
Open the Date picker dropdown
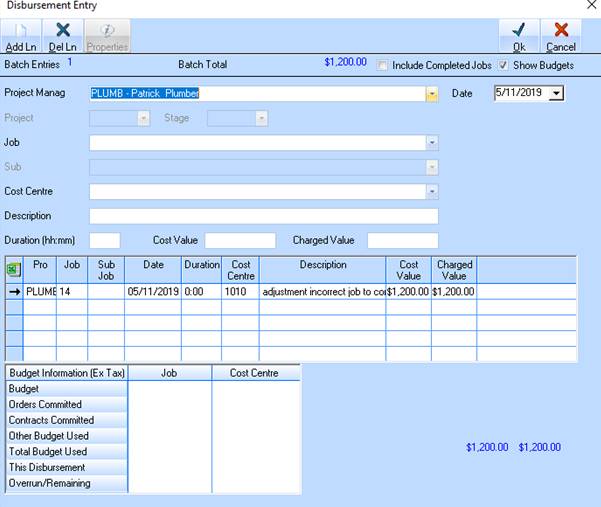tap(556, 93)
